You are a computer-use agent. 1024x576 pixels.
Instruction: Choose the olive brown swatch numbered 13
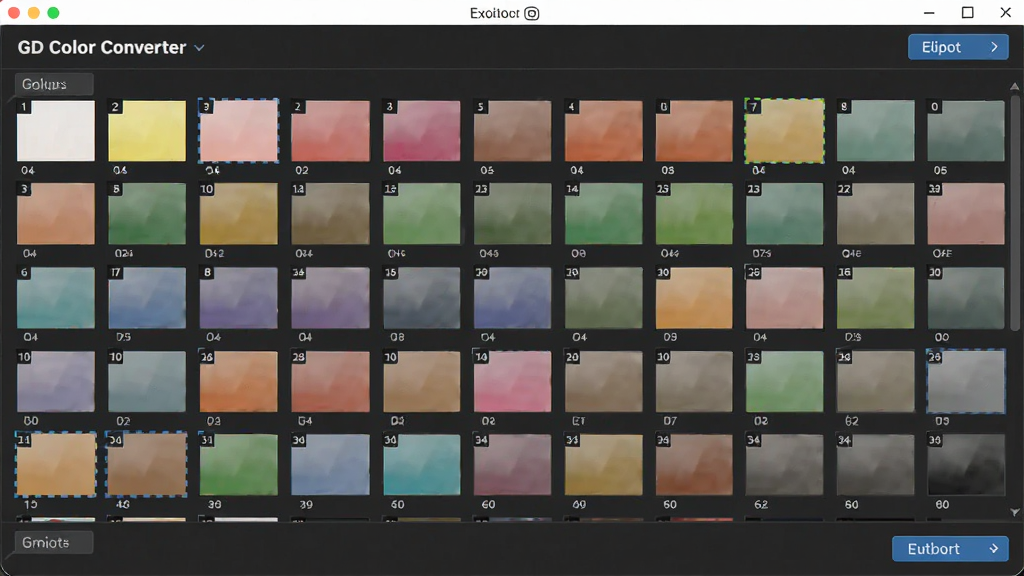(330, 214)
